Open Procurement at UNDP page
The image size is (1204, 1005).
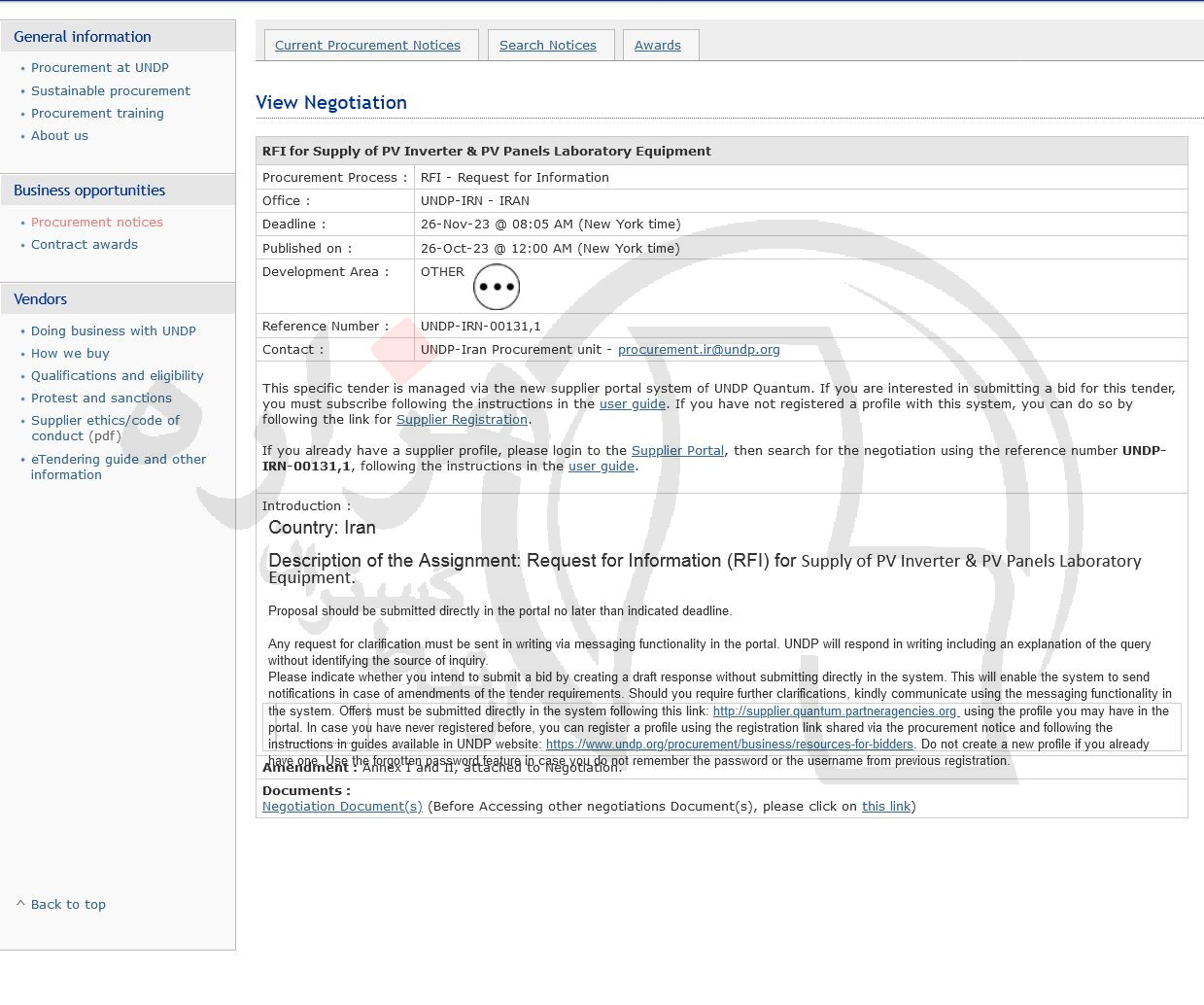tap(99, 68)
